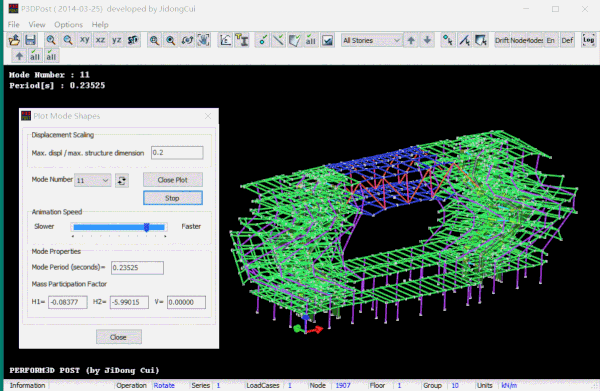Click the first Node toolbar button
This screenshot has width=600, height=391.
[518, 40]
